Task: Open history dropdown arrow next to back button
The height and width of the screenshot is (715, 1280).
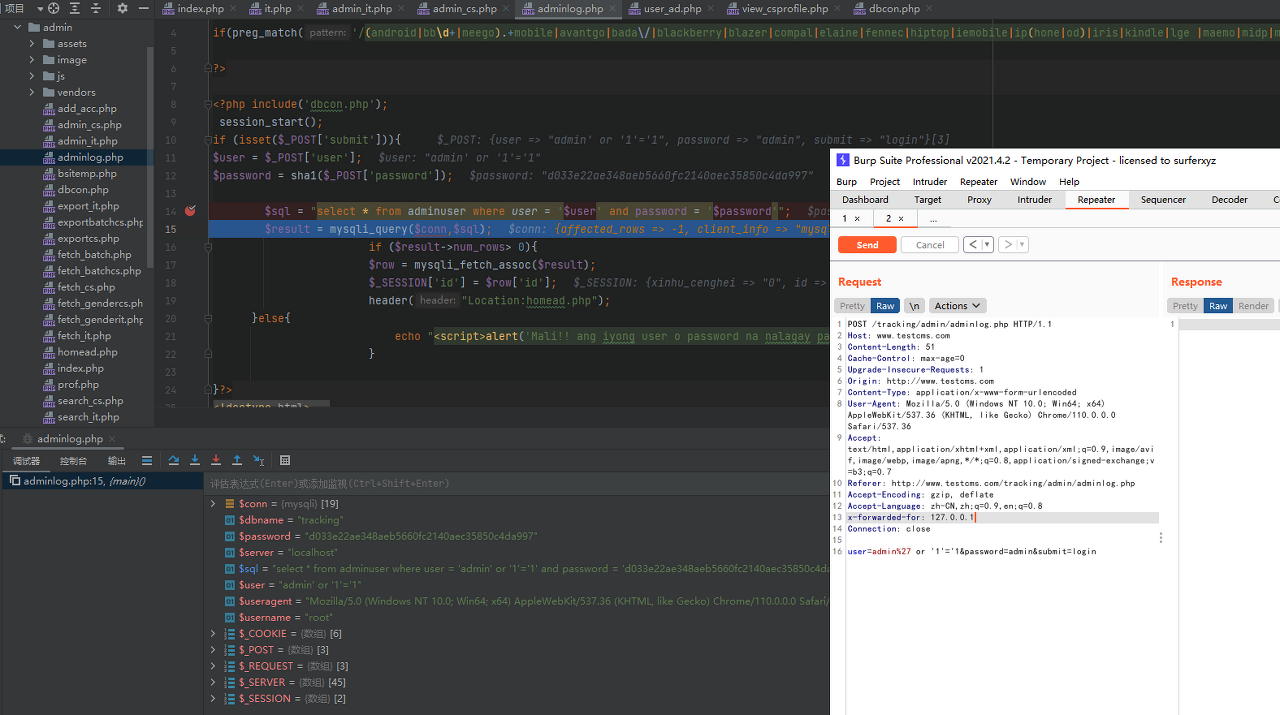Action: pyautogui.click(x=988, y=245)
